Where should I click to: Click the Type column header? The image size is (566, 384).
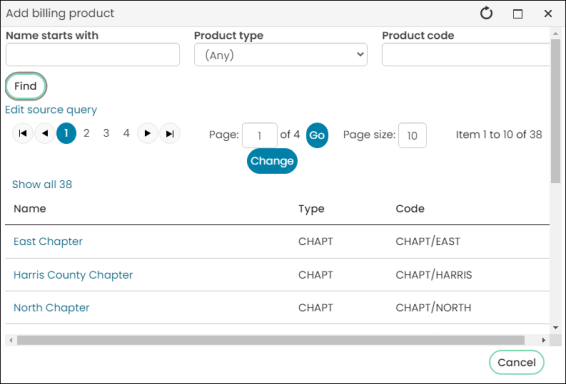tap(311, 209)
